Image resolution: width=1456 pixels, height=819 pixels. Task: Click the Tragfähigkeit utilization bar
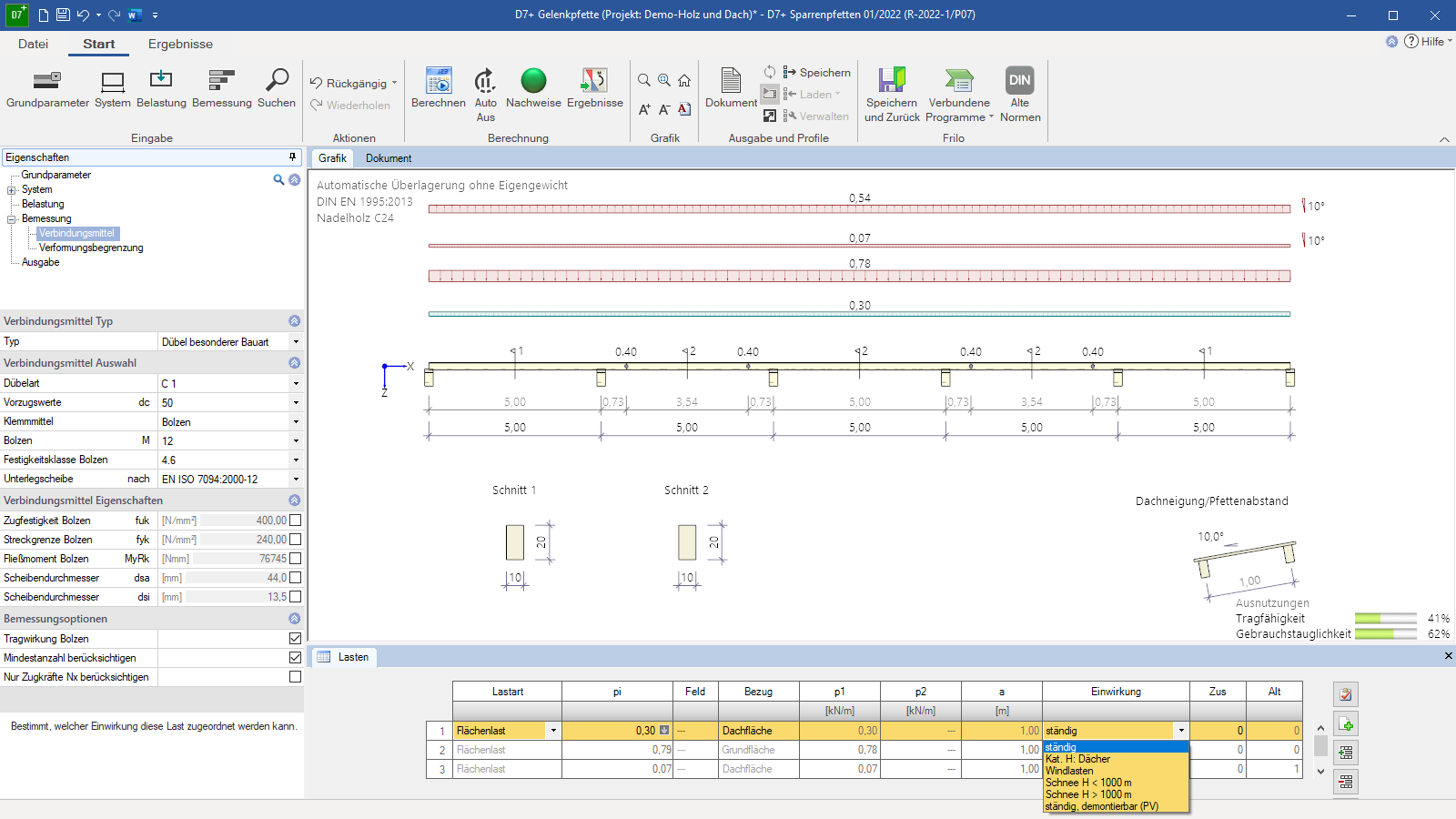(x=1385, y=619)
